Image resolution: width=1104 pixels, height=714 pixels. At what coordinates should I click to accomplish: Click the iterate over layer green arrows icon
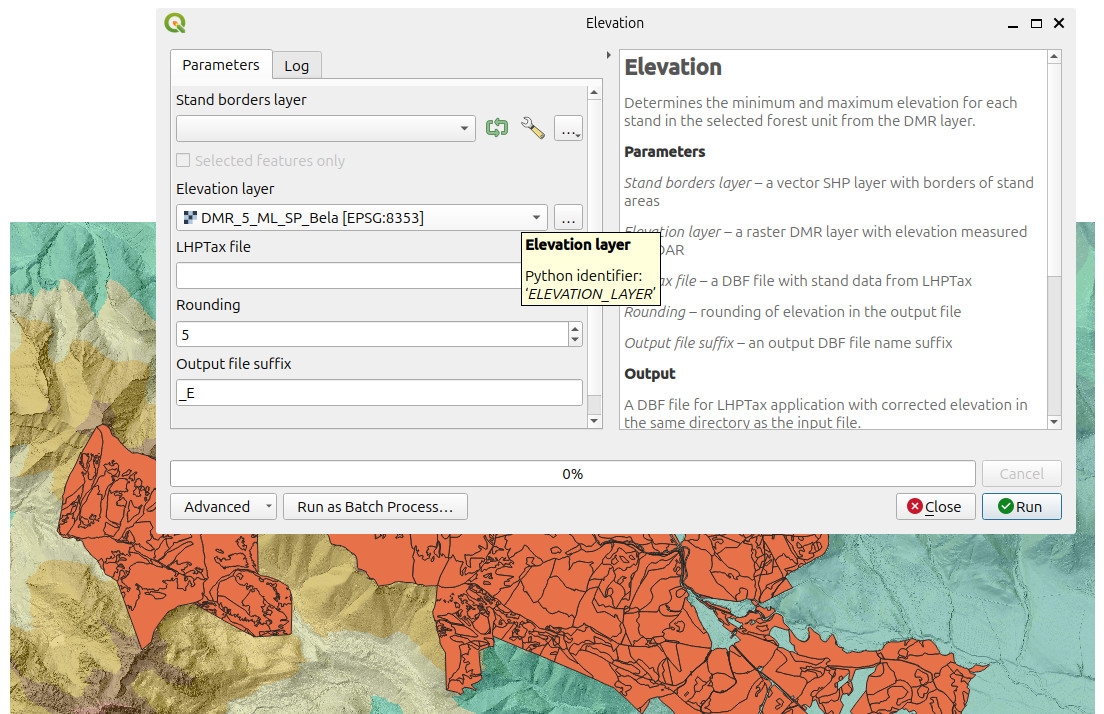point(497,128)
